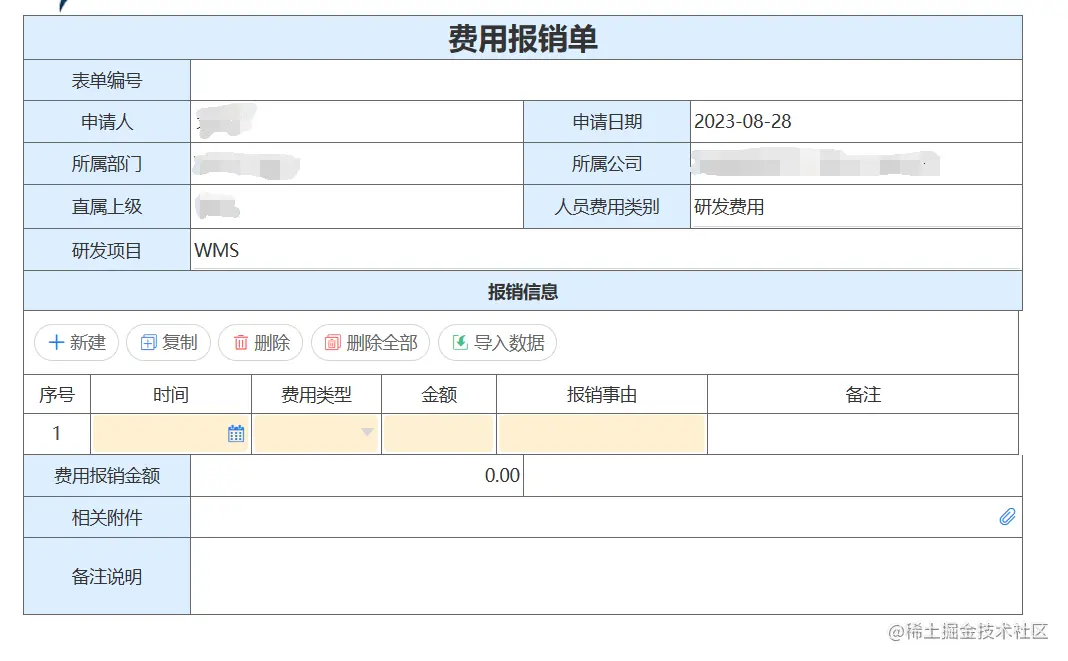This screenshot has width=1068, height=661.
Task: Click the 所属公司 value field
Action: point(856,164)
